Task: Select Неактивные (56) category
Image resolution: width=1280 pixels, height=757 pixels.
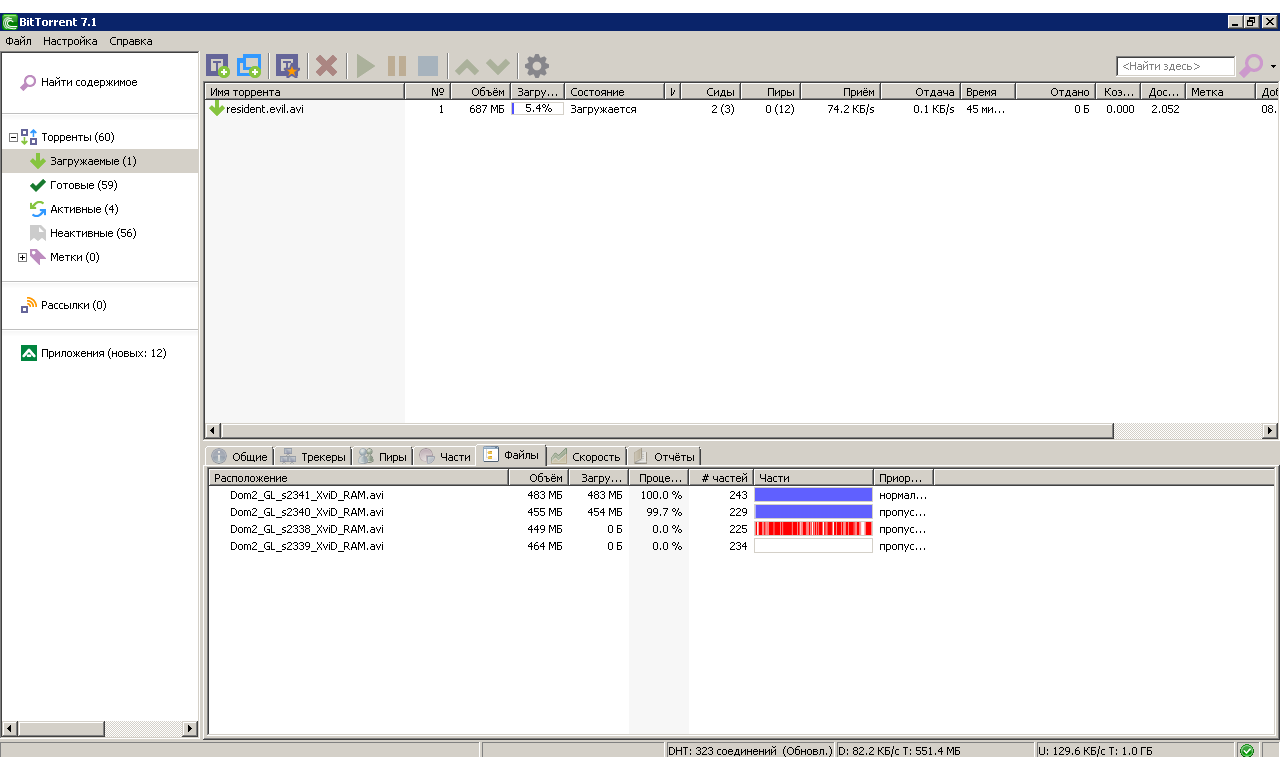Action: click(x=93, y=233)
